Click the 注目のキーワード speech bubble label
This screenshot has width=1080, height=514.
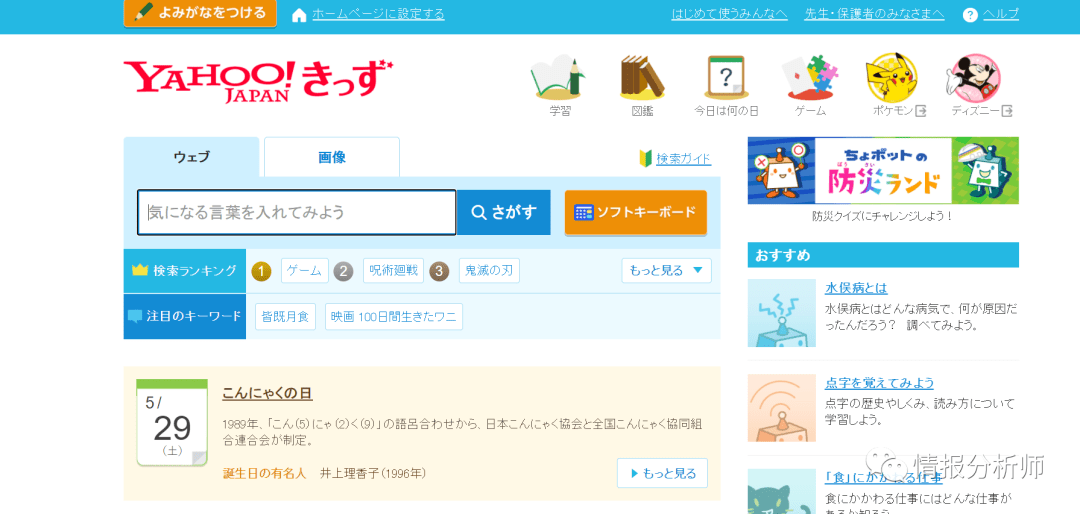[x=185, y=316]
